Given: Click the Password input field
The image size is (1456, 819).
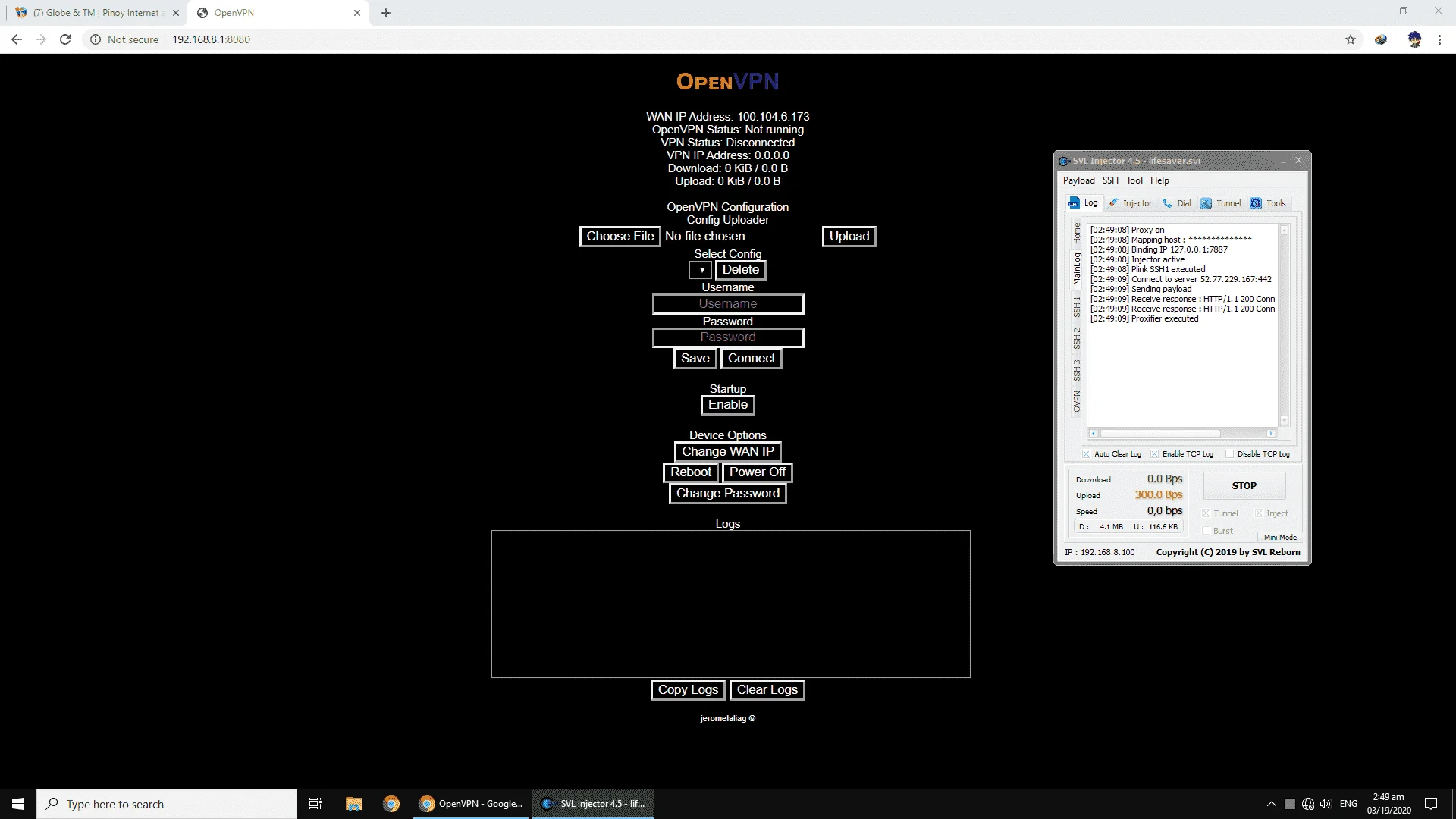Looking at the screenshot, I should [728, 337].
